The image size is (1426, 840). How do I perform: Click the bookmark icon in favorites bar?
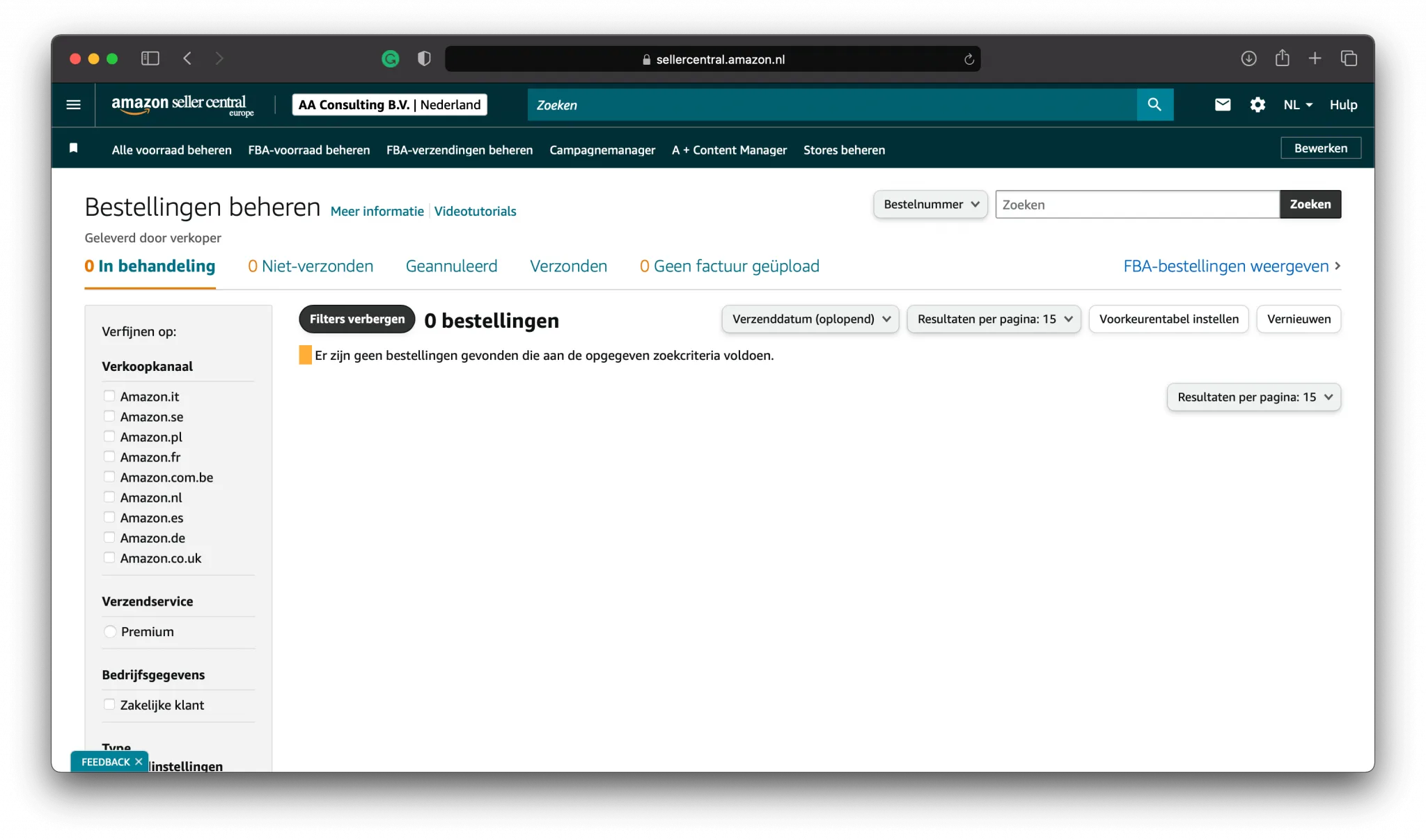(73, 148)
